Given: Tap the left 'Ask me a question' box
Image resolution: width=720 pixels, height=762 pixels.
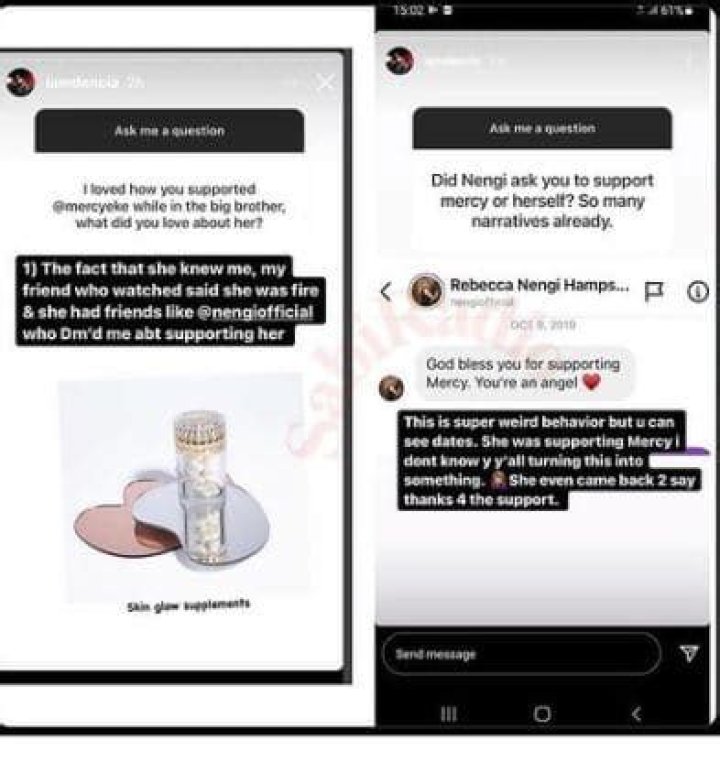Looking at the screenshot, I should pos(170,130).
